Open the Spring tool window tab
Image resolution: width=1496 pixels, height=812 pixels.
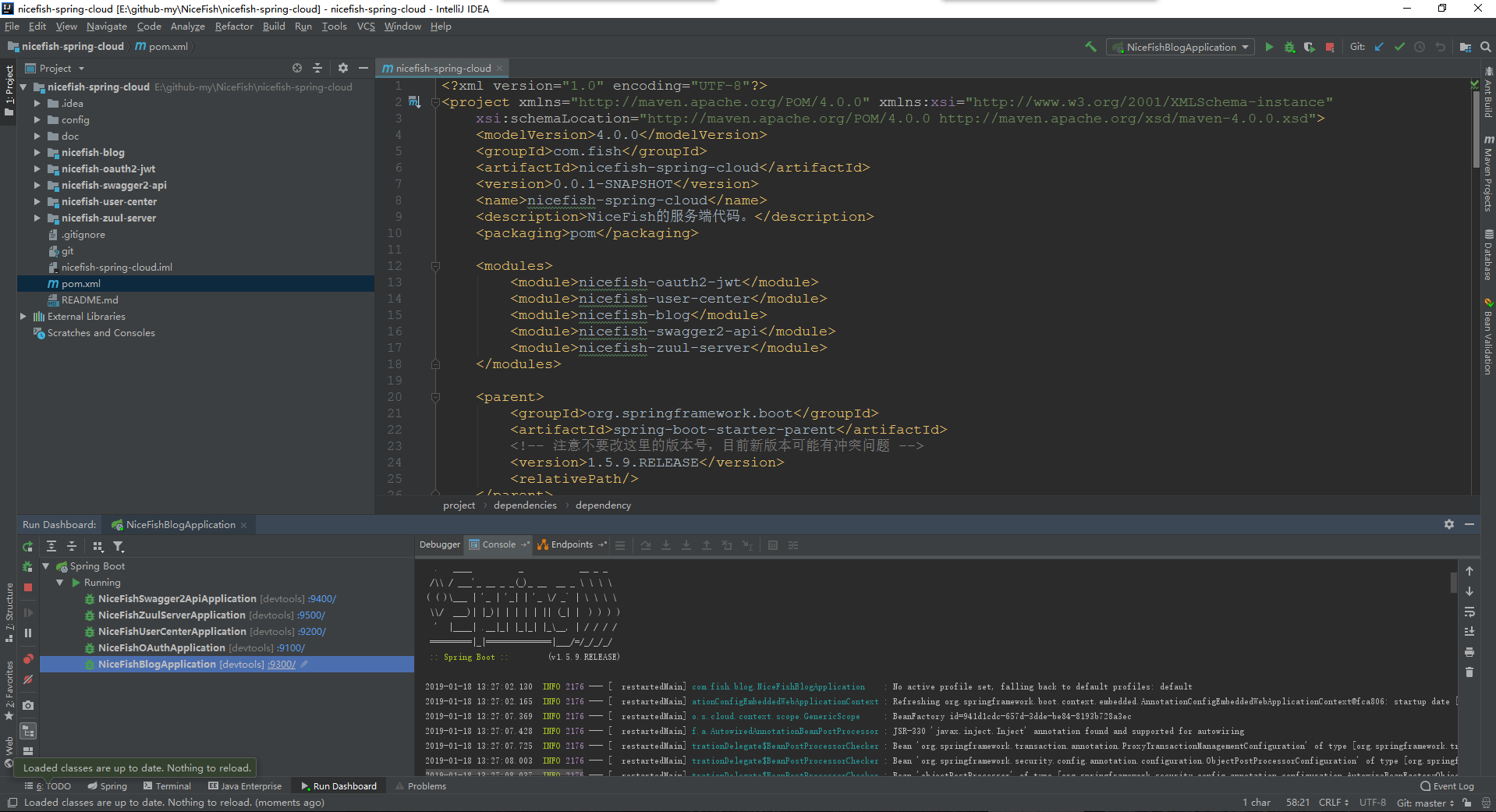(x=107, y=786)
